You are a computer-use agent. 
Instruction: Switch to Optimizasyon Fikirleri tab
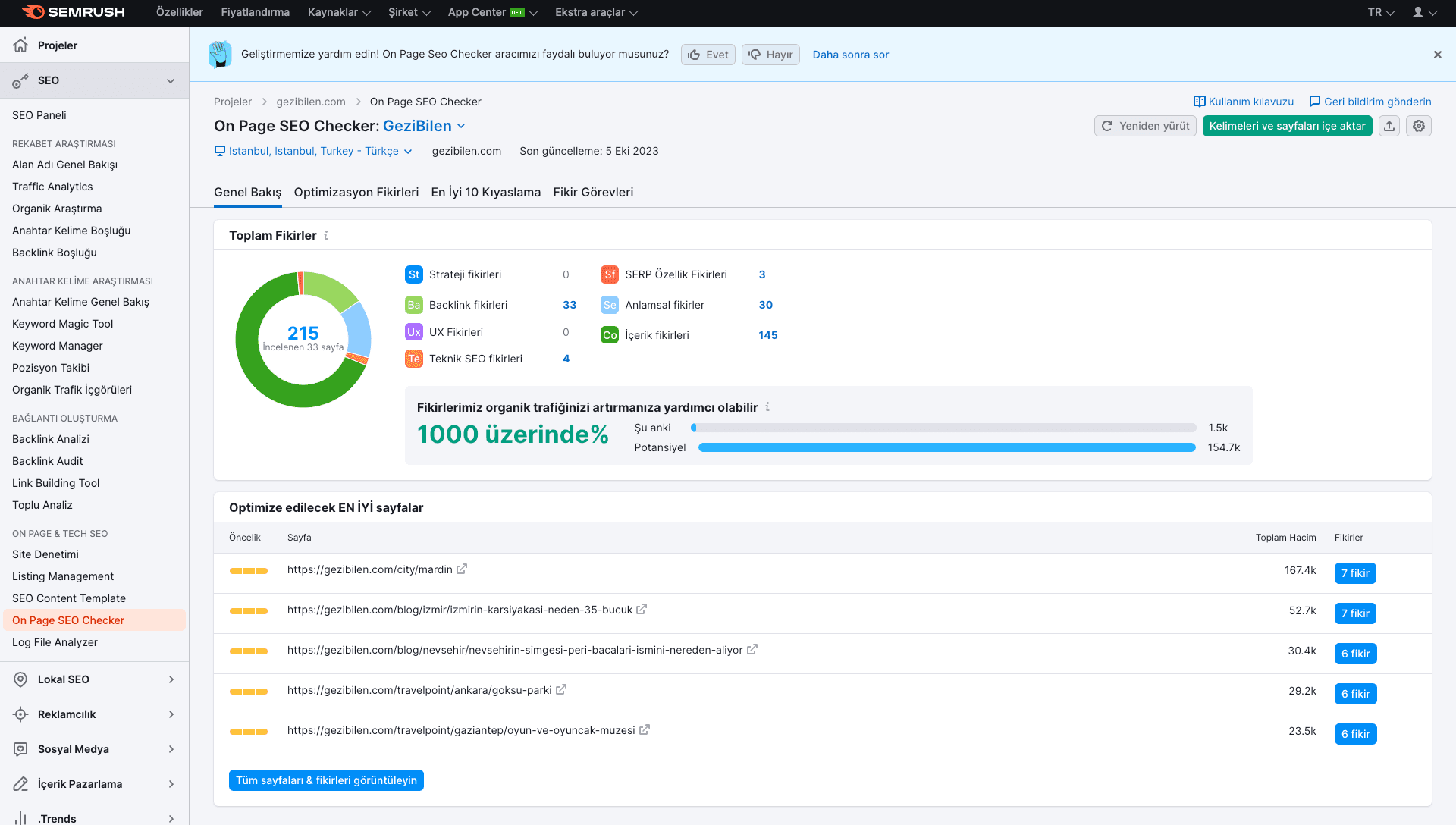coord(356,192)
